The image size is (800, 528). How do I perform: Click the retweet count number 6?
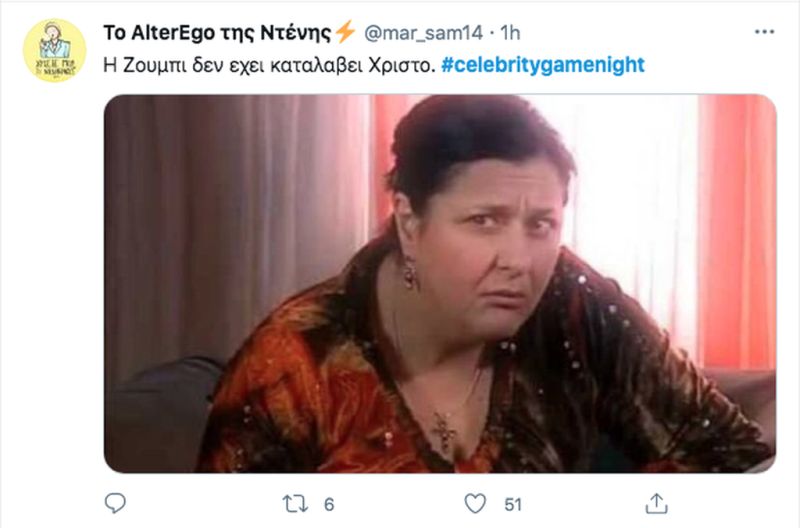(x=329, y=505)
